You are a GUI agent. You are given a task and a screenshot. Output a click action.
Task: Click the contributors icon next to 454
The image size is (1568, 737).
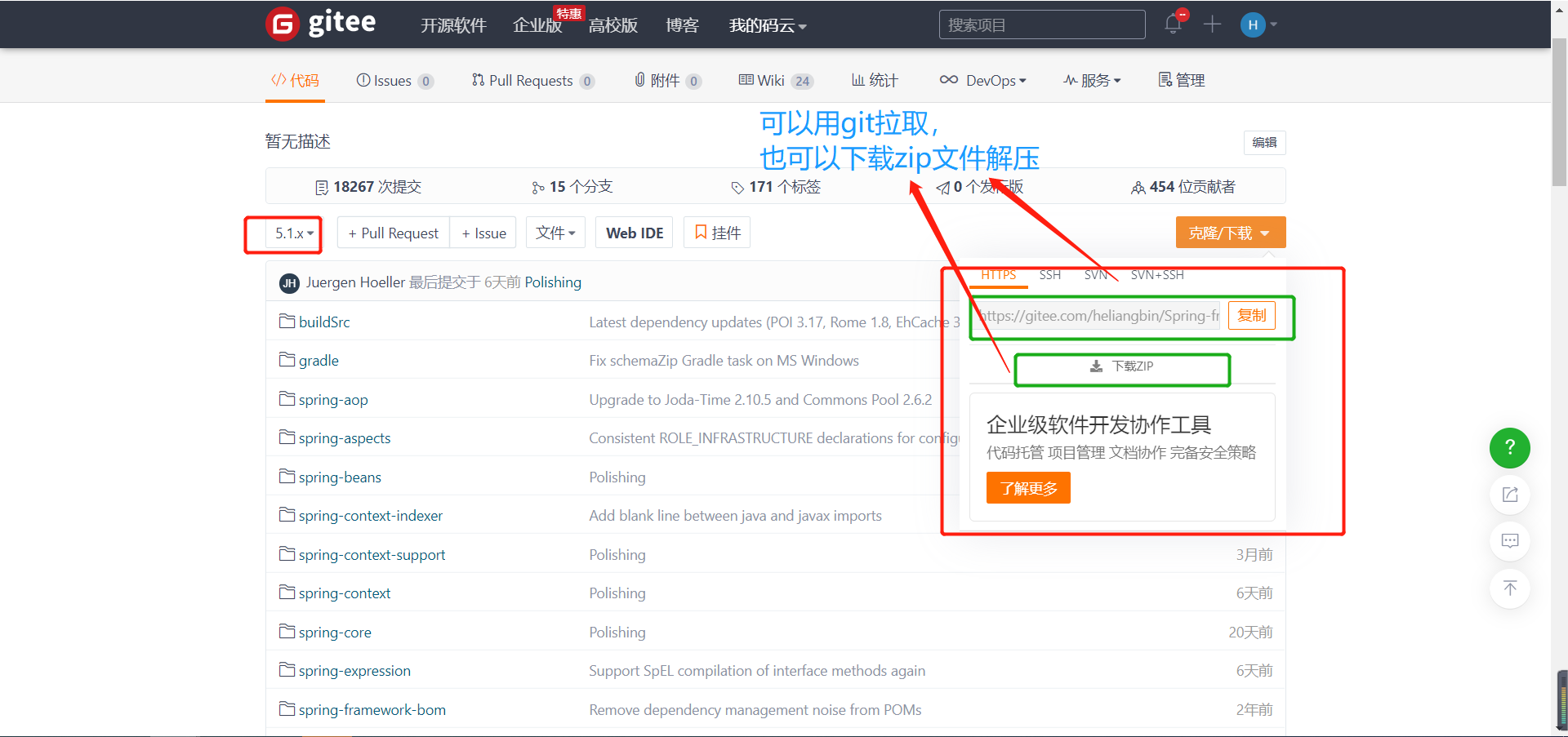[1138, 188]
